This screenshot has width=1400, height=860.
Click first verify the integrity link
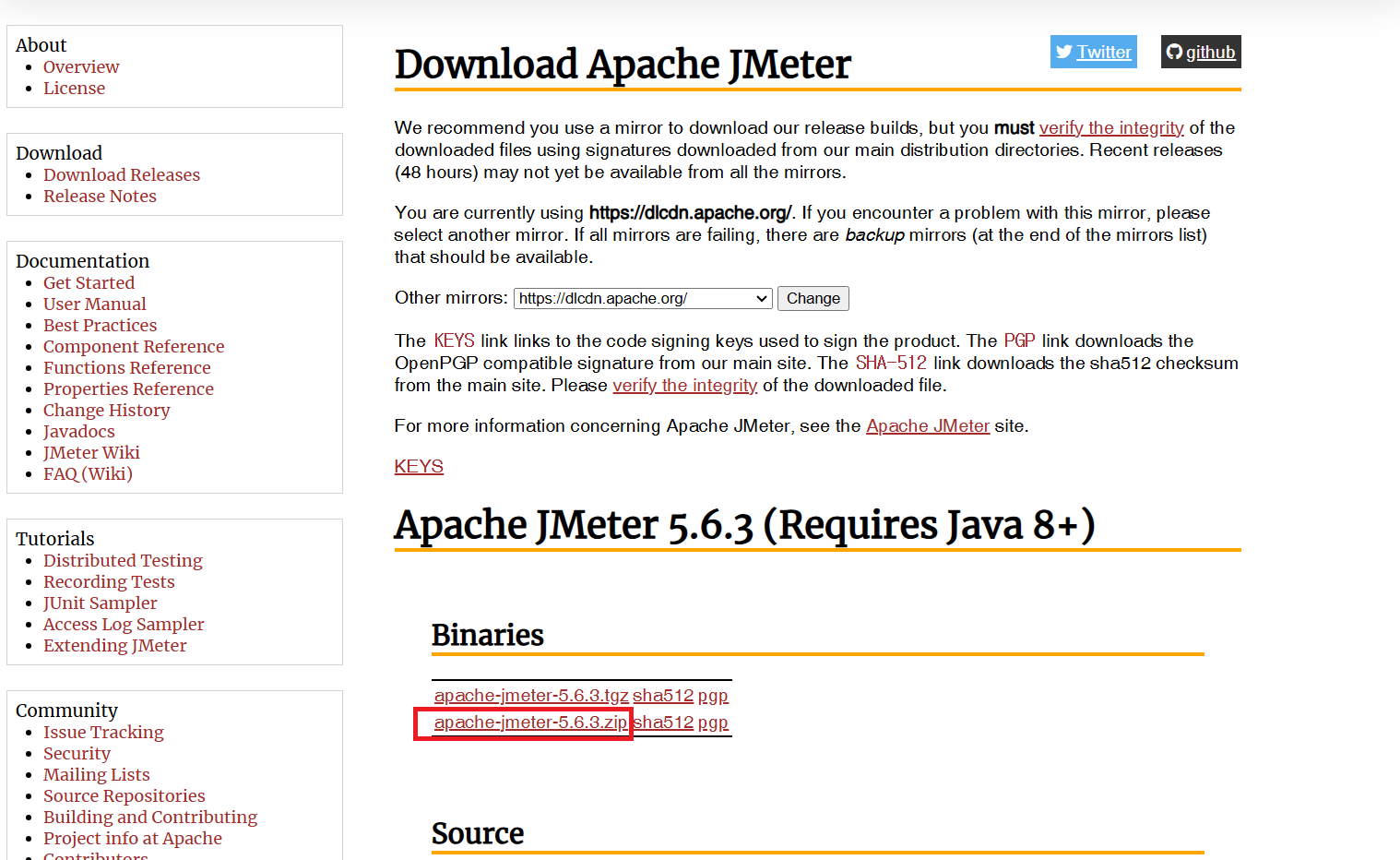pos(1111,127)
